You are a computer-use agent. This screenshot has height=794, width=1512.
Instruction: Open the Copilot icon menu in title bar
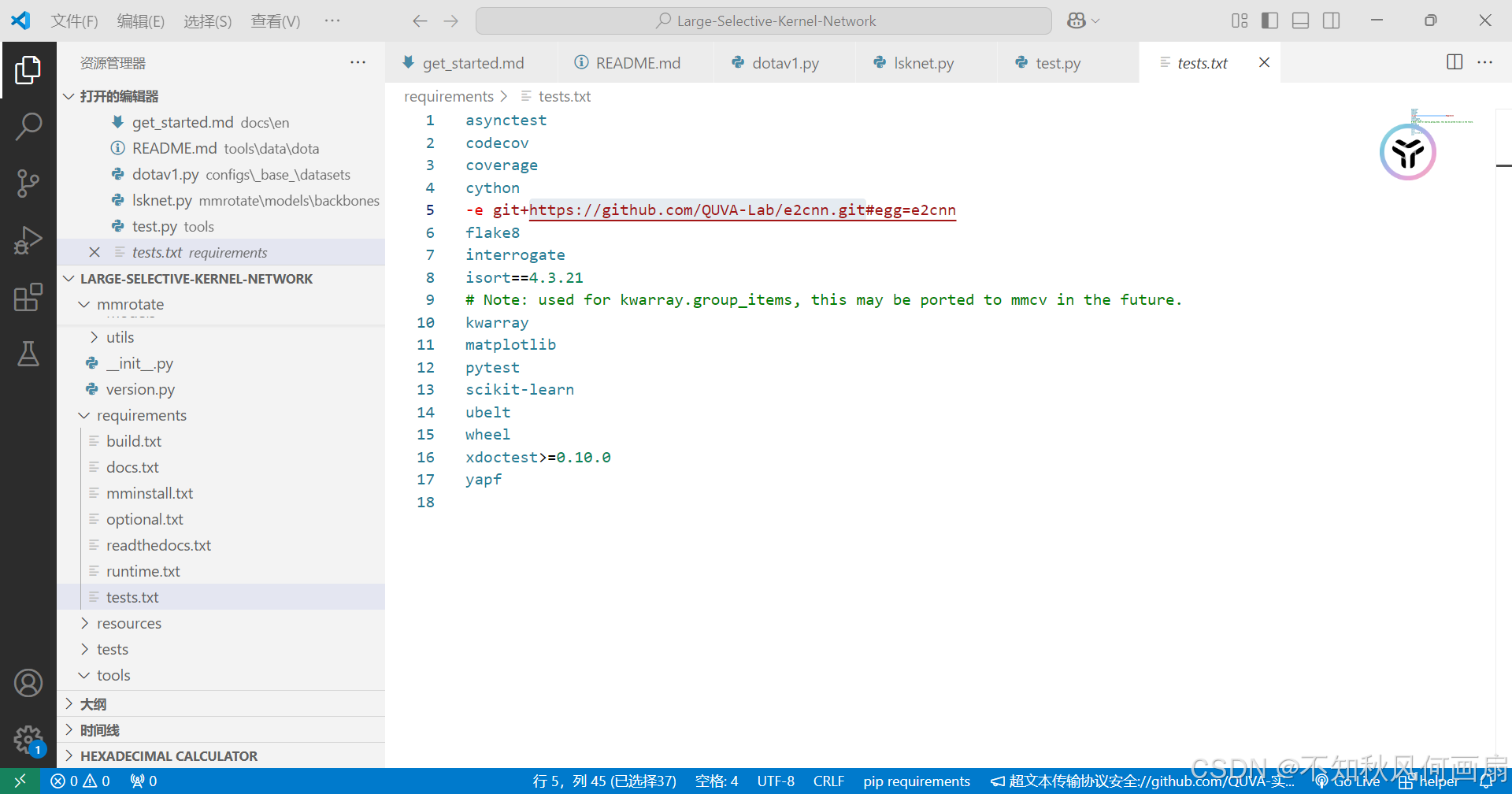[1083, 21]
